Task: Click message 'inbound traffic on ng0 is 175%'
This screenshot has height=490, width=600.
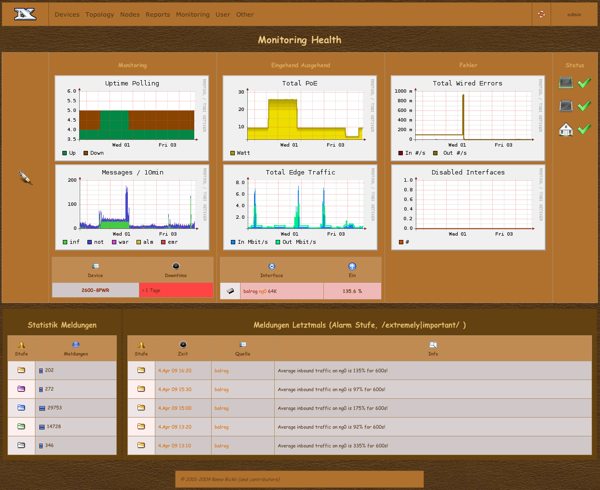Action: coord(333,408)
